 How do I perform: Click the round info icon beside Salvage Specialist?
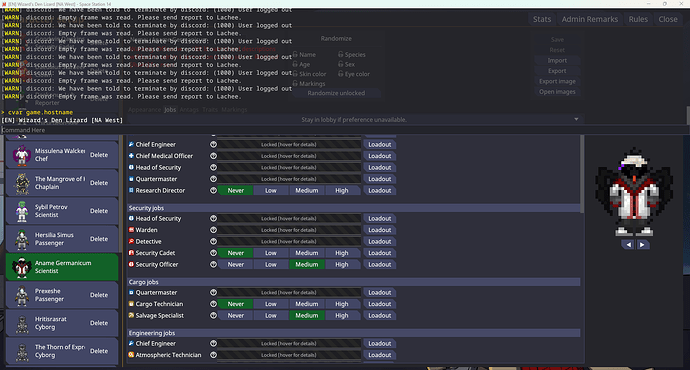coord(213,315)
